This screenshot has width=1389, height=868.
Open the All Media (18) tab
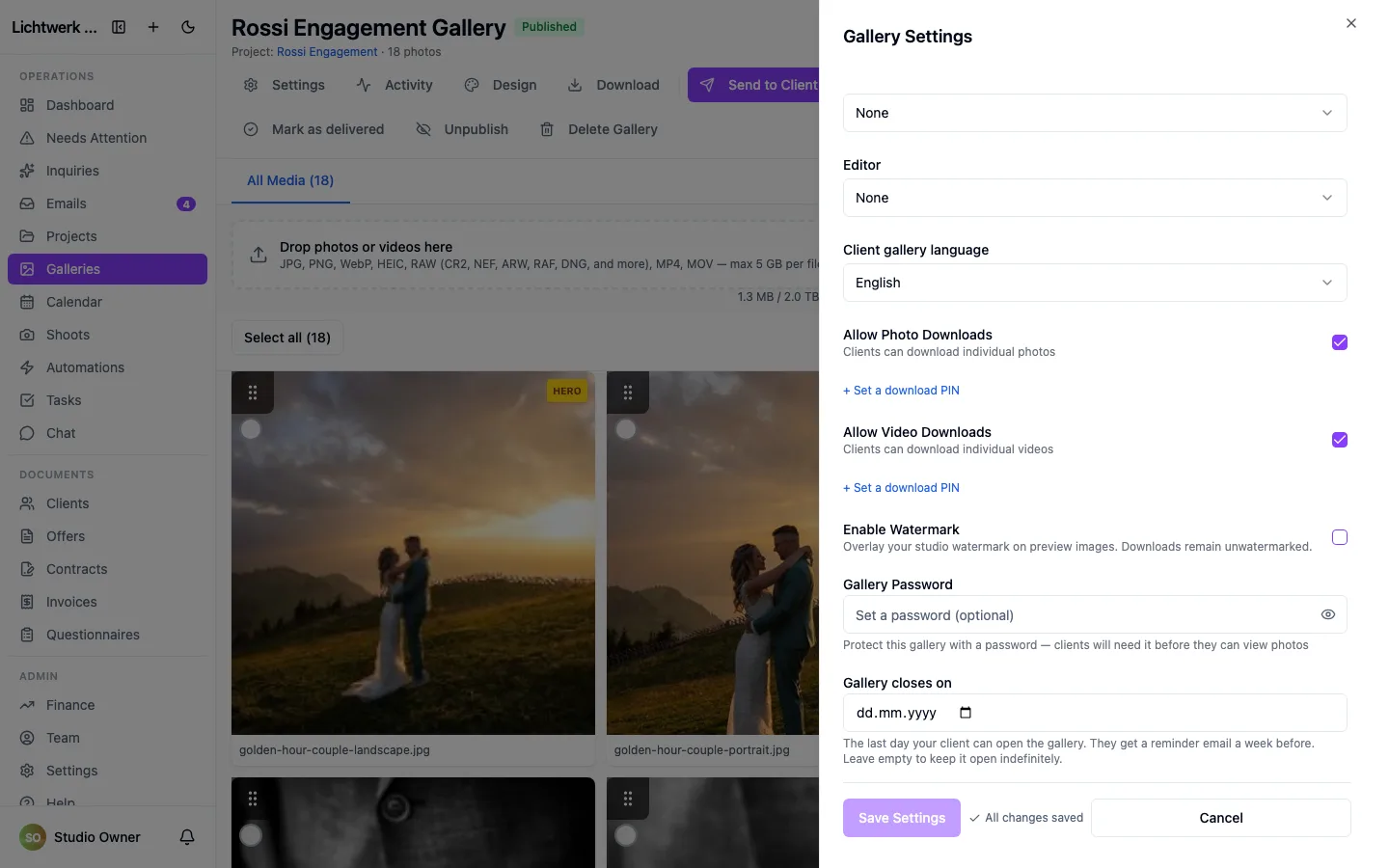pyautogui.click(x=290, y=180)
